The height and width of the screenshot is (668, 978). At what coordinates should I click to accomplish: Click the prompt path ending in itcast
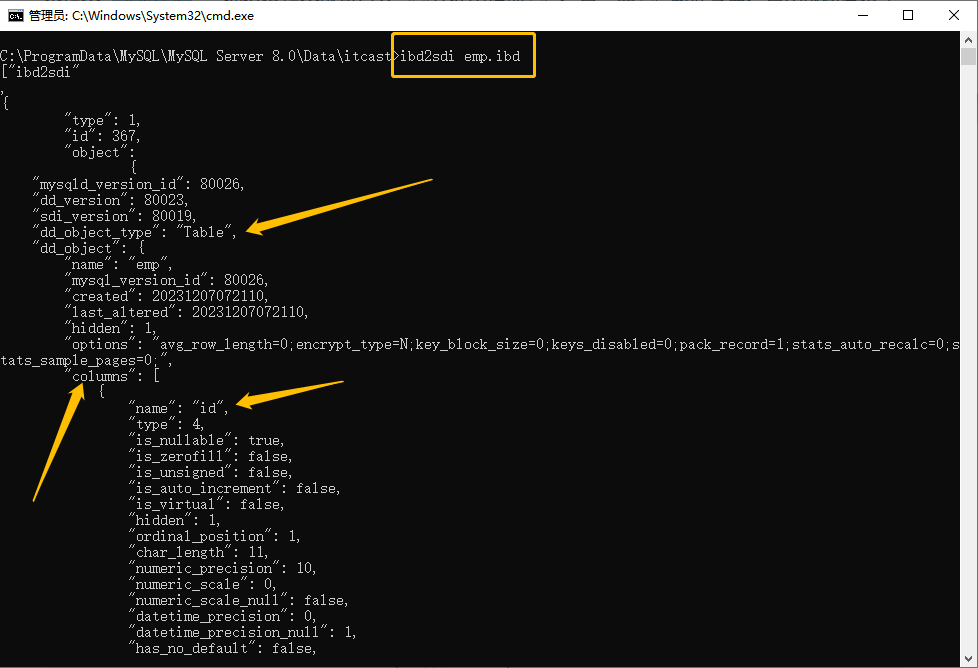196,56
